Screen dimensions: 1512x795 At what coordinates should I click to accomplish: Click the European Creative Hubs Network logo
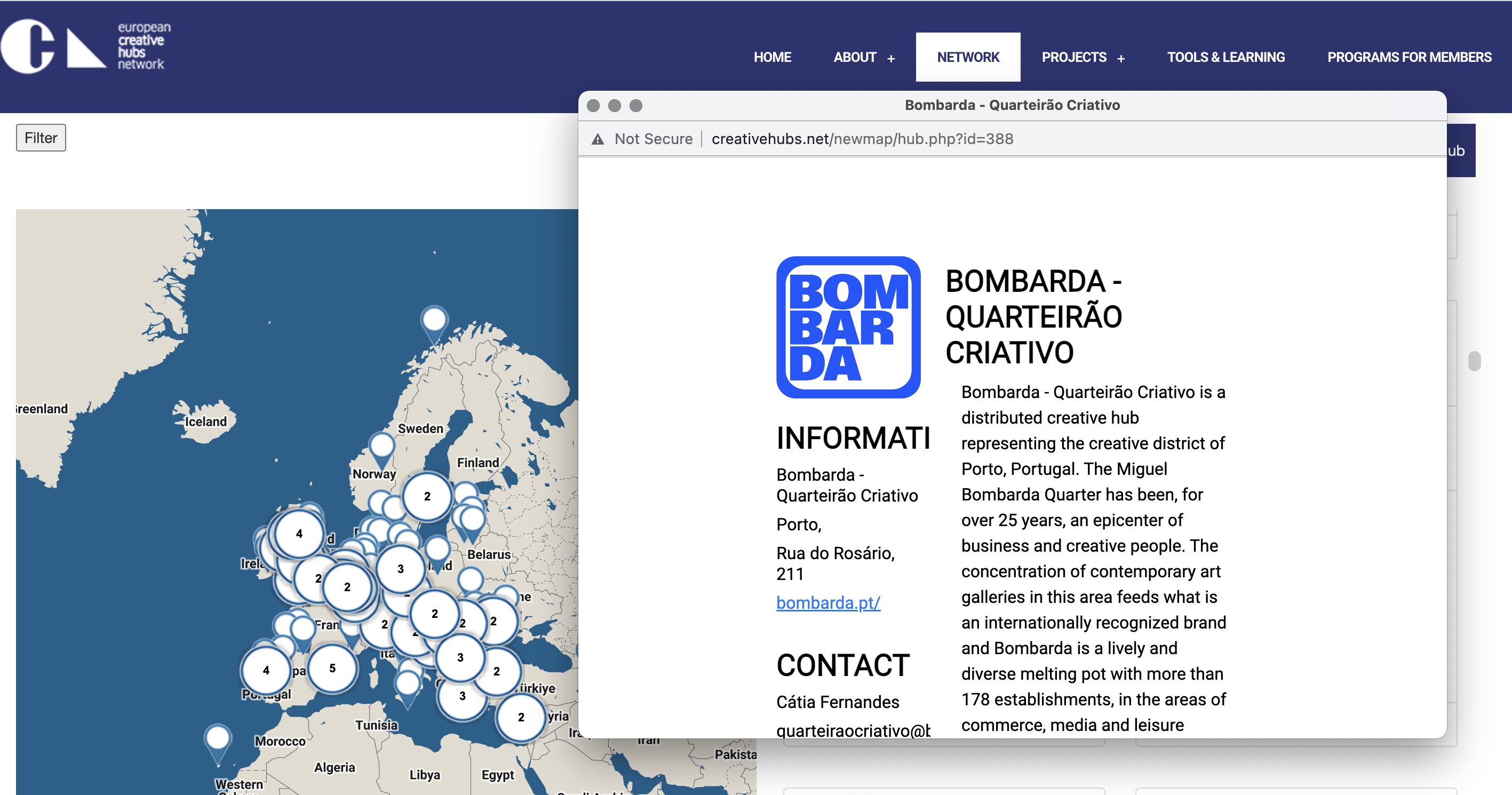[x=86, y=46]
